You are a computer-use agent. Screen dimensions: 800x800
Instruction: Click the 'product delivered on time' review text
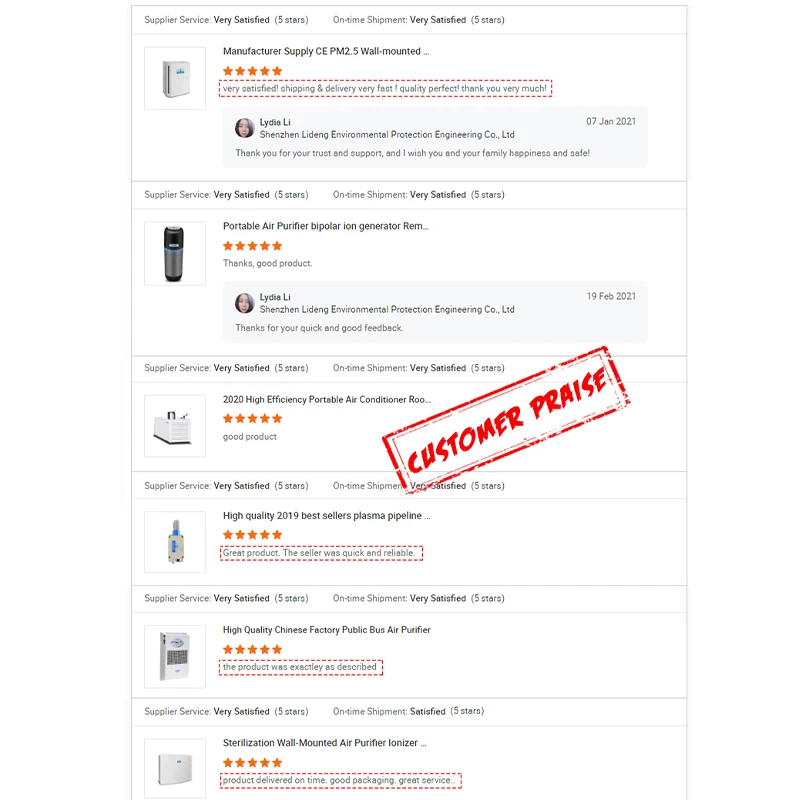click(340, 781)
